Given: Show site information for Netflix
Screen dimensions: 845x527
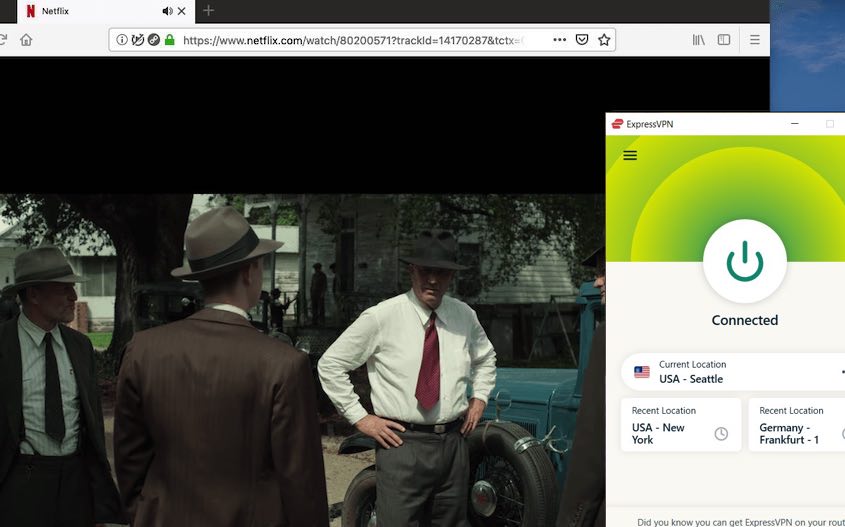Looking at the screenshot, I should click(122, 40).
